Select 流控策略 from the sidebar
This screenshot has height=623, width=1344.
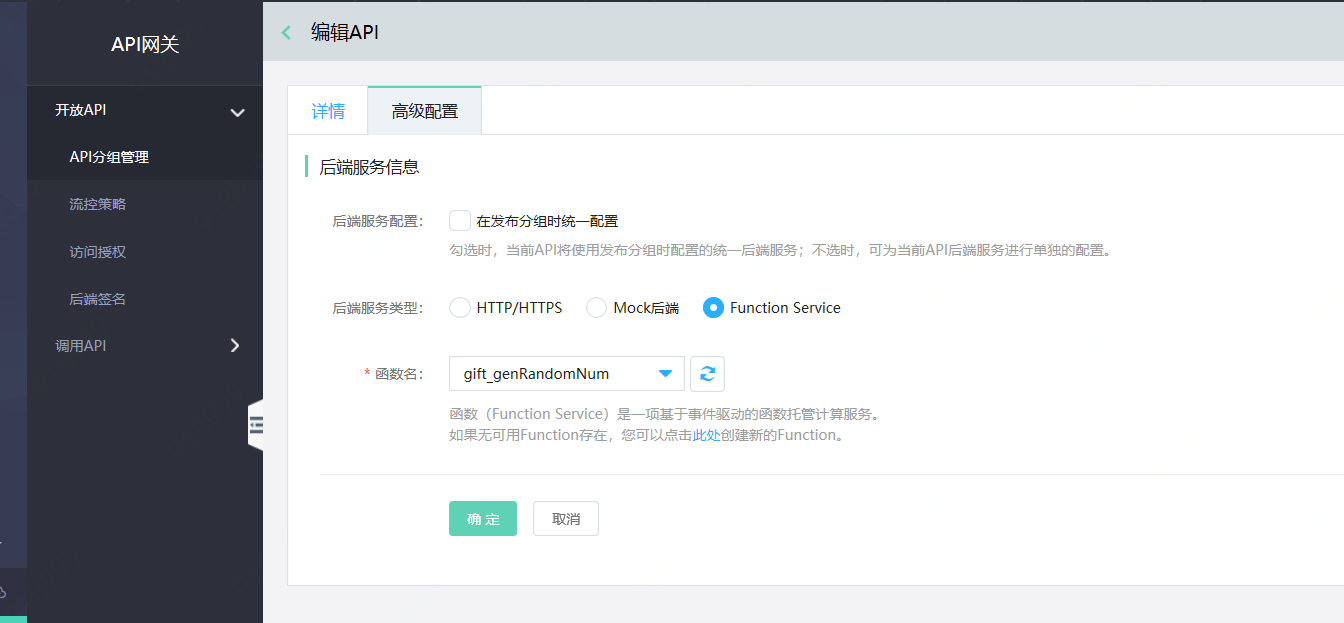(x=95, y=204)
